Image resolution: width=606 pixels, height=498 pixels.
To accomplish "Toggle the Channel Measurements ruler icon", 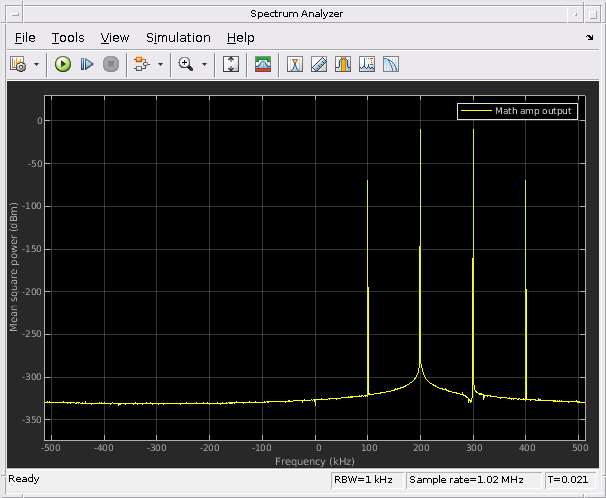I will [x=319, y=64].
